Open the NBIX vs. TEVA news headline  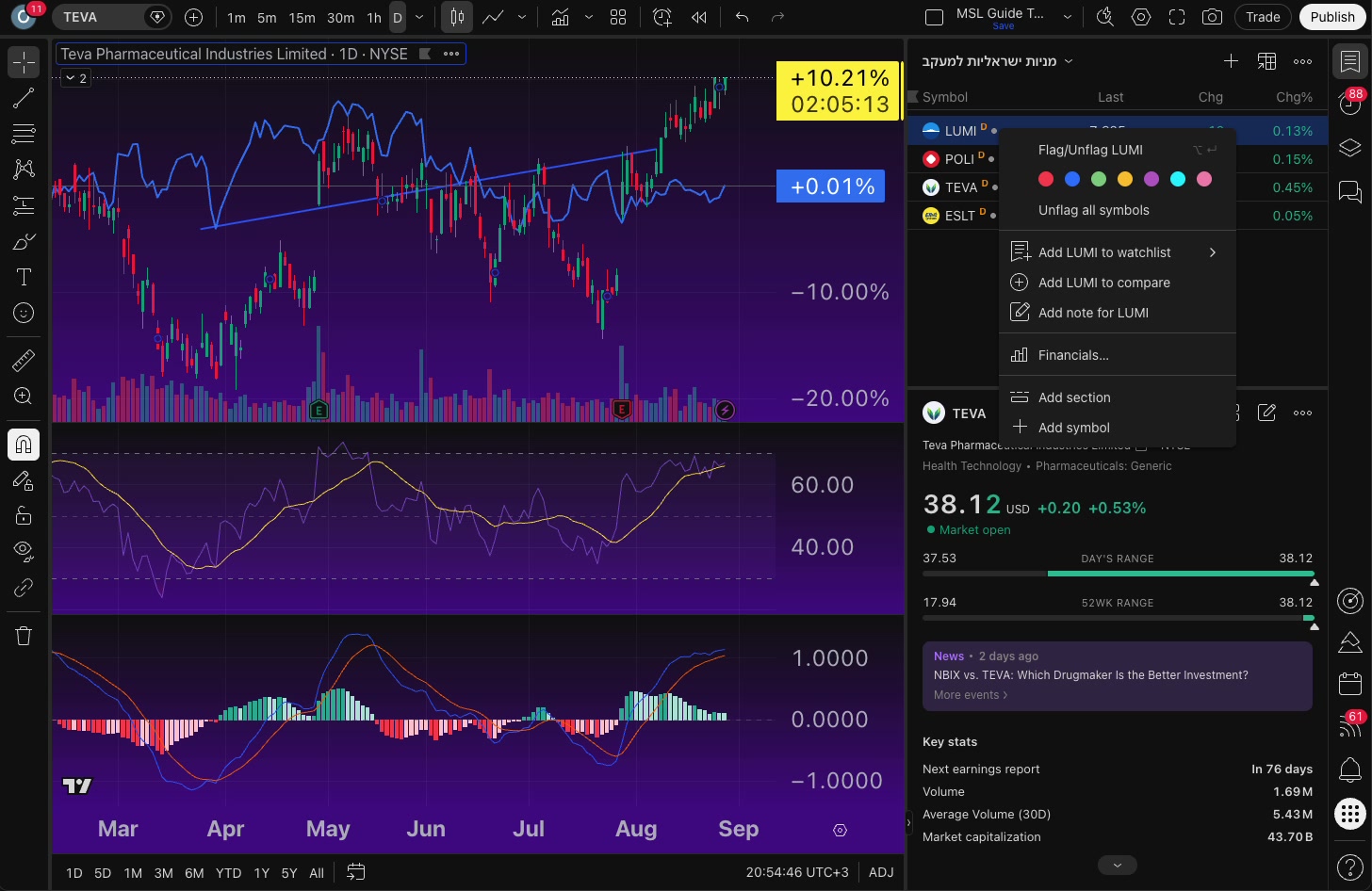tap(1090, 675)
